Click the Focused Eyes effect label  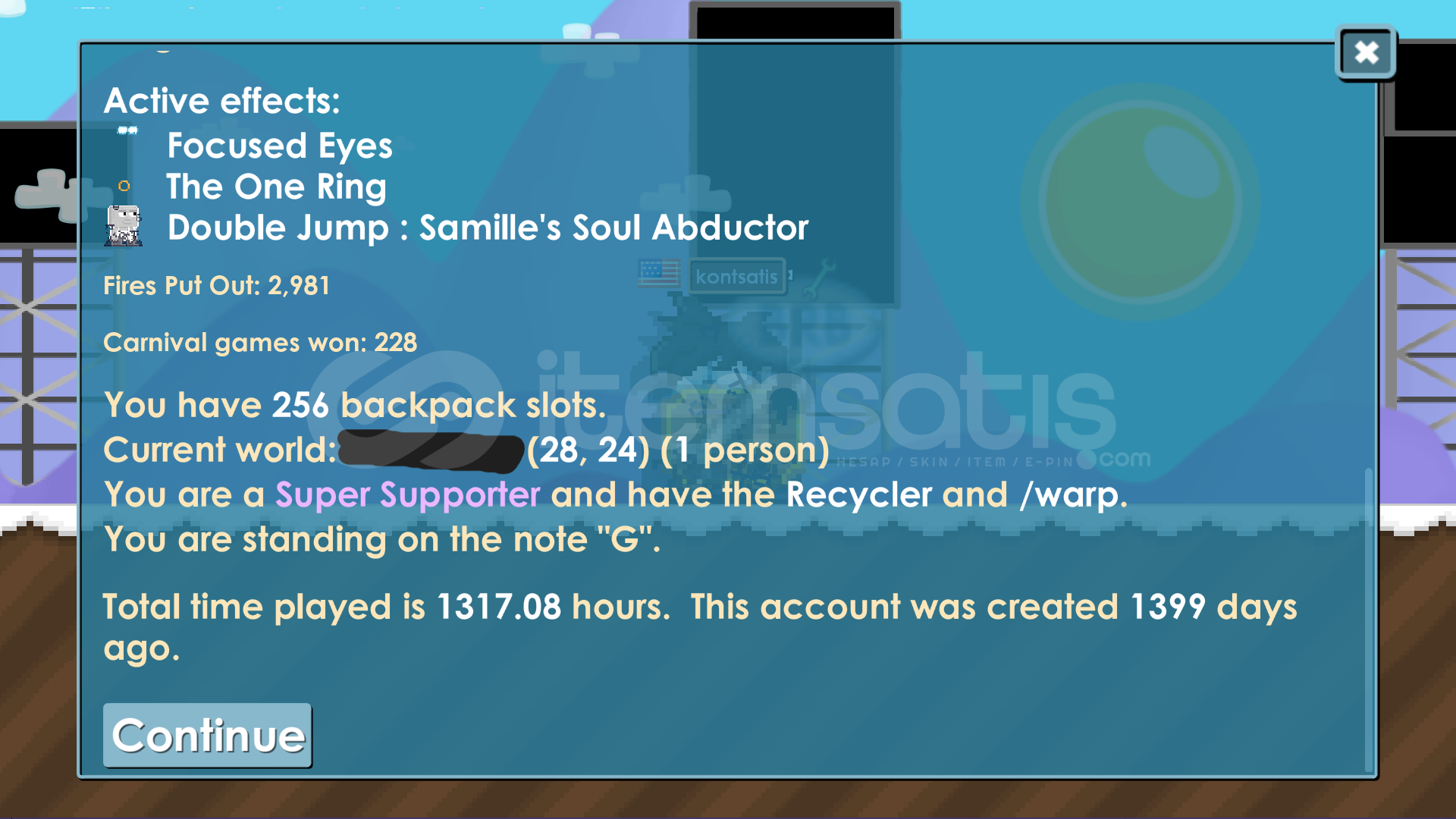[x=280, y=146]
